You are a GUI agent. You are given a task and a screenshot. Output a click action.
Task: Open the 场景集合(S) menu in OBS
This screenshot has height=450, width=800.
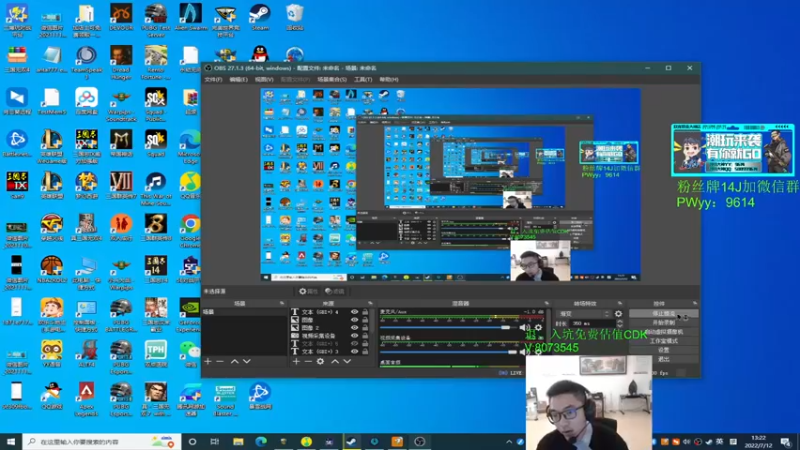(x=332, y=80)
